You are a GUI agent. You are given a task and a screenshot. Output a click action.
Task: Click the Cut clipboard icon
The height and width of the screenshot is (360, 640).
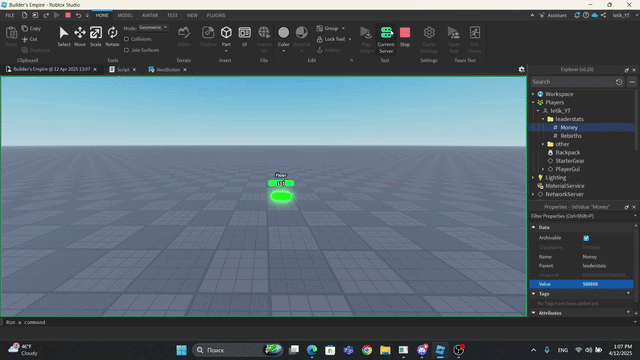click(25, 39)
